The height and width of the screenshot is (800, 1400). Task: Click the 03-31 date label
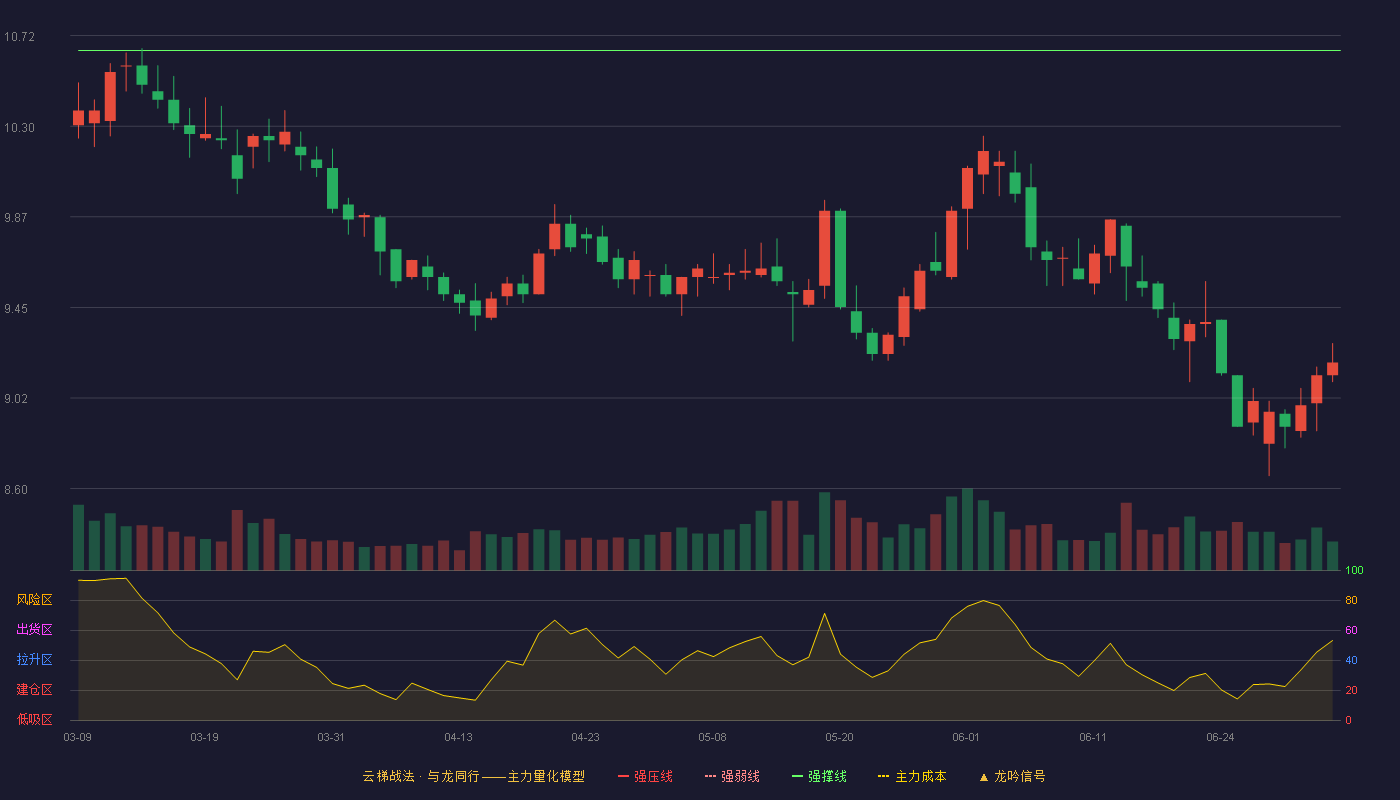[x=331, y=737]
